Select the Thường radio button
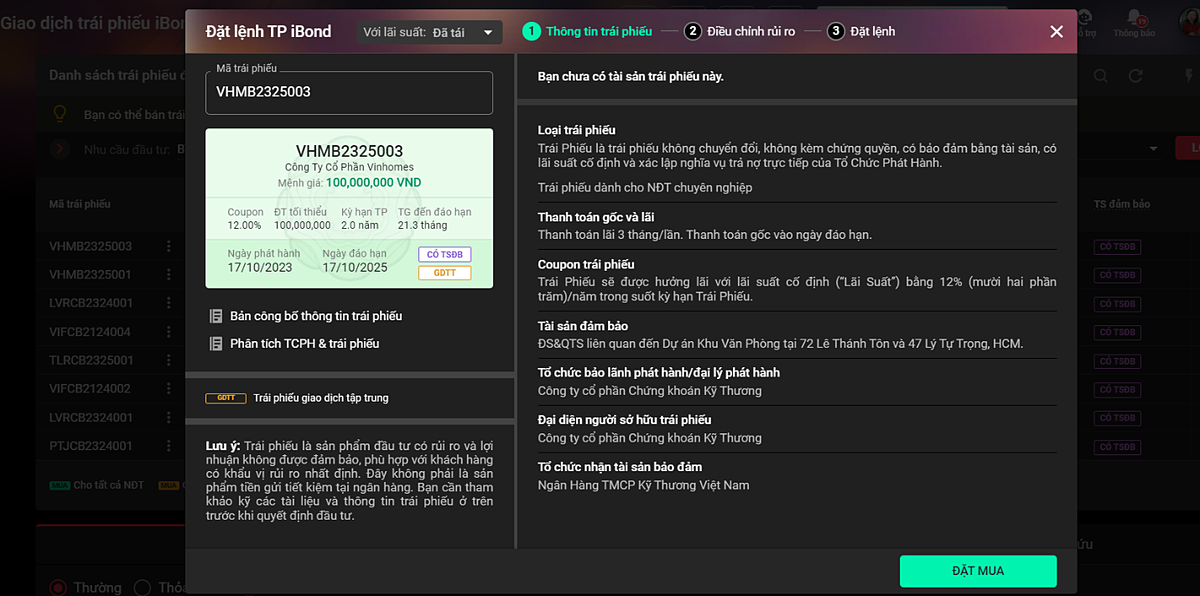Viewport: 1200px width, 596px height. coord(59,587)
